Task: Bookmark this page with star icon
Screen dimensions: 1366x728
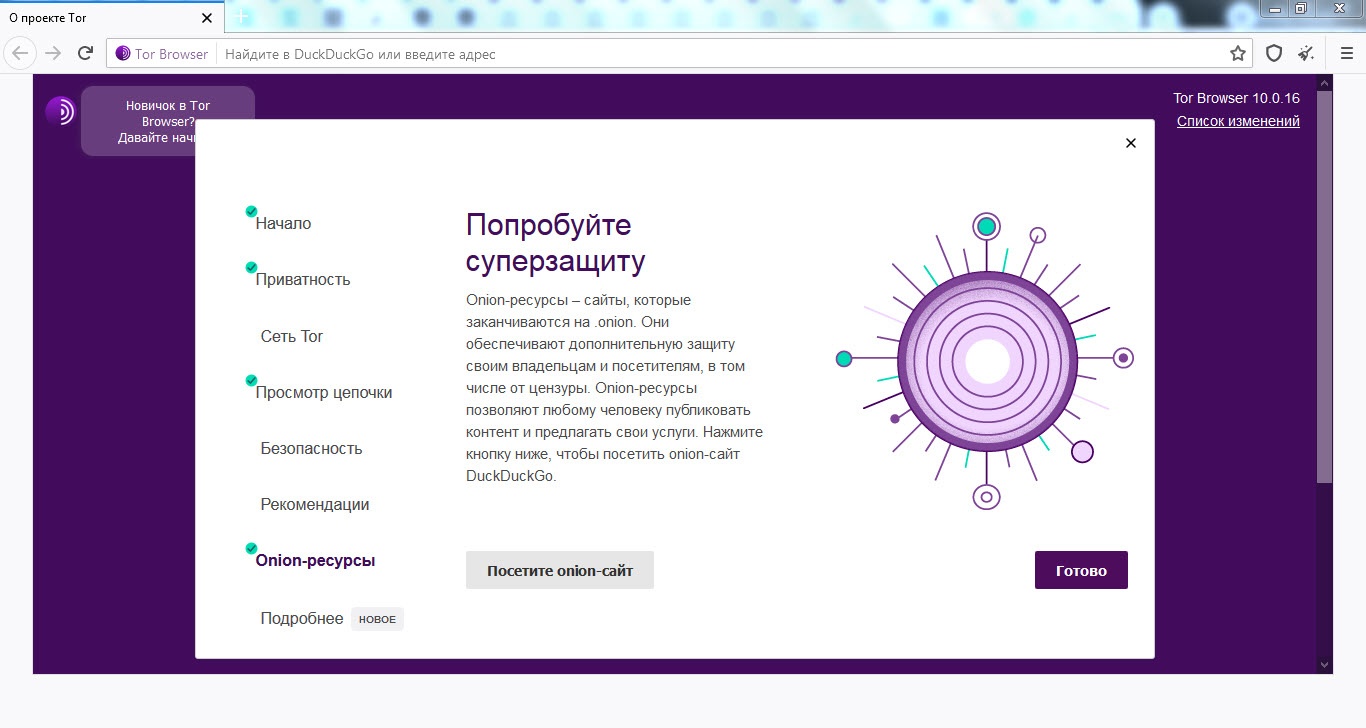Action: point(1238,54)
